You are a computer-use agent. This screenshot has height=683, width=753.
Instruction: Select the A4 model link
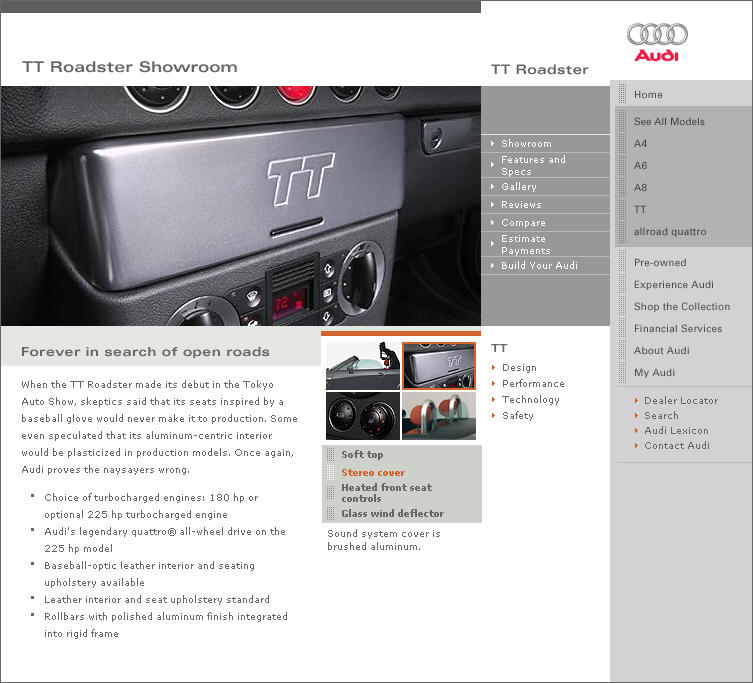[640, 144]
